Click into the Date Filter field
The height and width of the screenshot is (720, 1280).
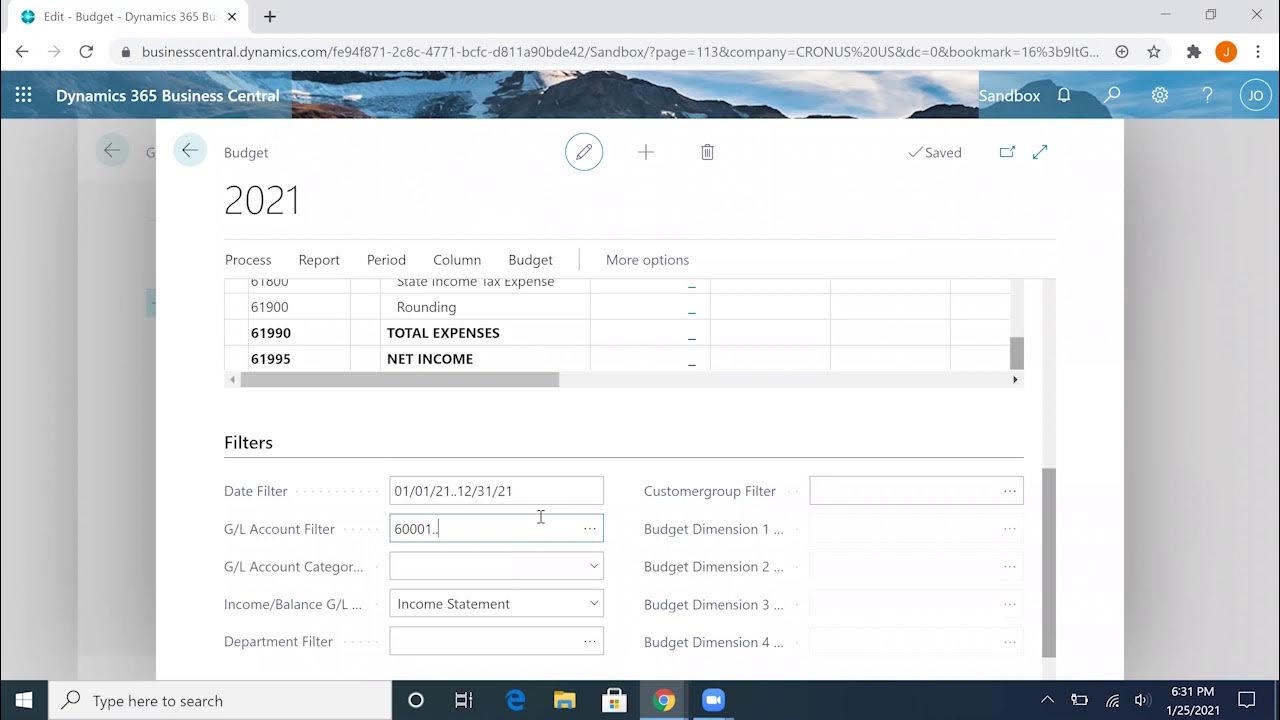point(496,491)
